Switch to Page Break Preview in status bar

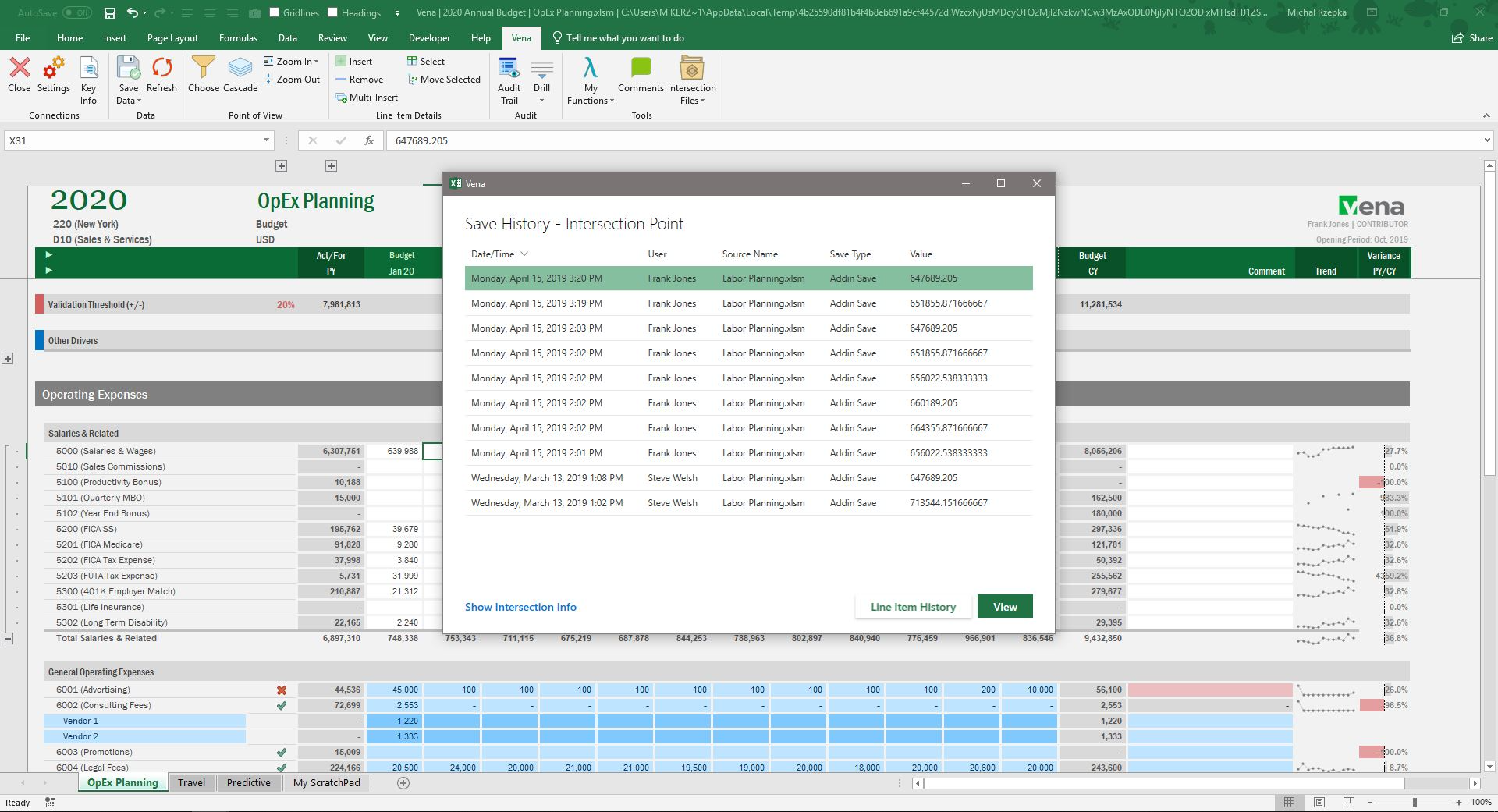[1348, 802]
